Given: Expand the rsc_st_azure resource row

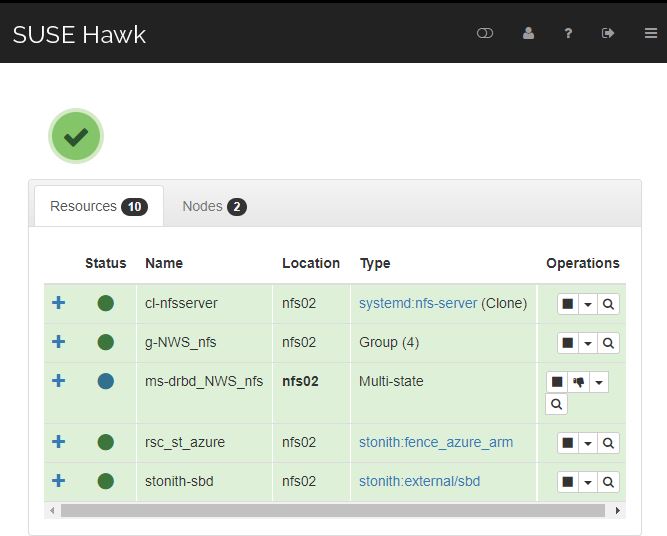Looking at the screenshot, I should (x=59, y=442).
